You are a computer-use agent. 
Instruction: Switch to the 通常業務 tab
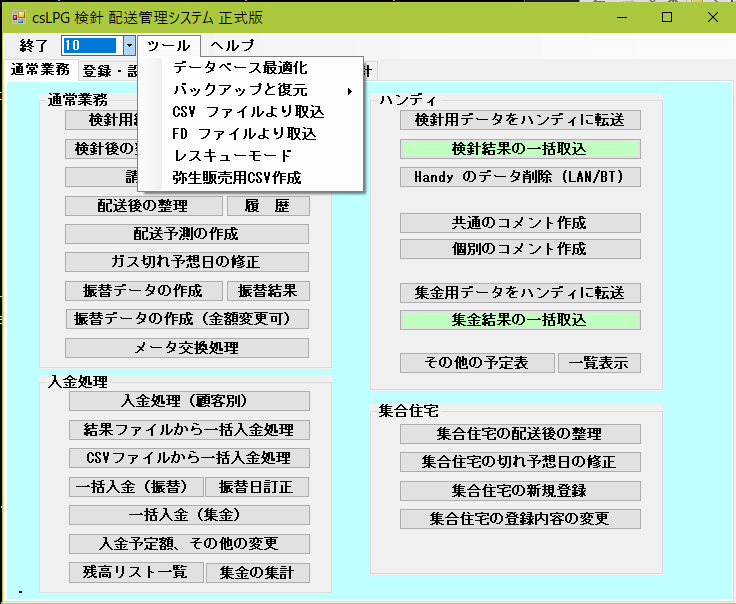tap(40, 70)
